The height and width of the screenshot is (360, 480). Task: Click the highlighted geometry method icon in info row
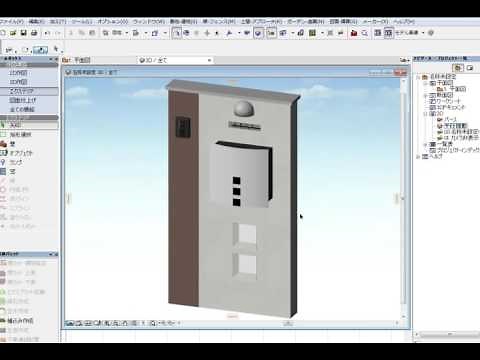pyautogui.click(x=40, y=50)
